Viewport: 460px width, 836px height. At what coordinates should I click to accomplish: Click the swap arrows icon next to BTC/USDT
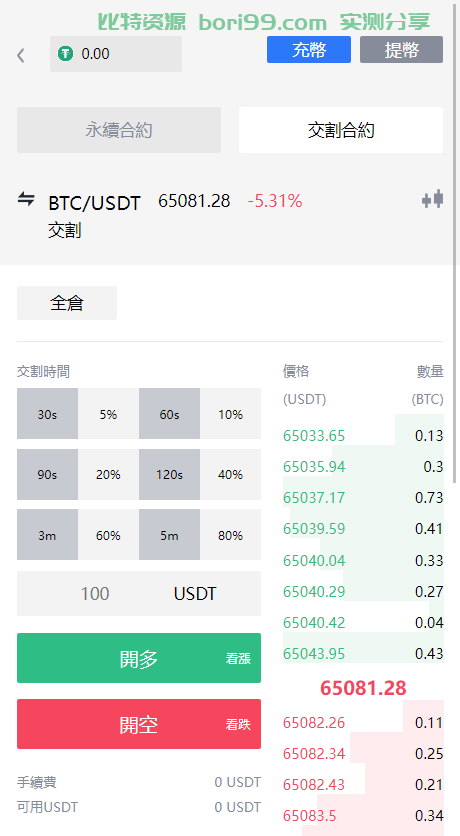tap(26, 199)
